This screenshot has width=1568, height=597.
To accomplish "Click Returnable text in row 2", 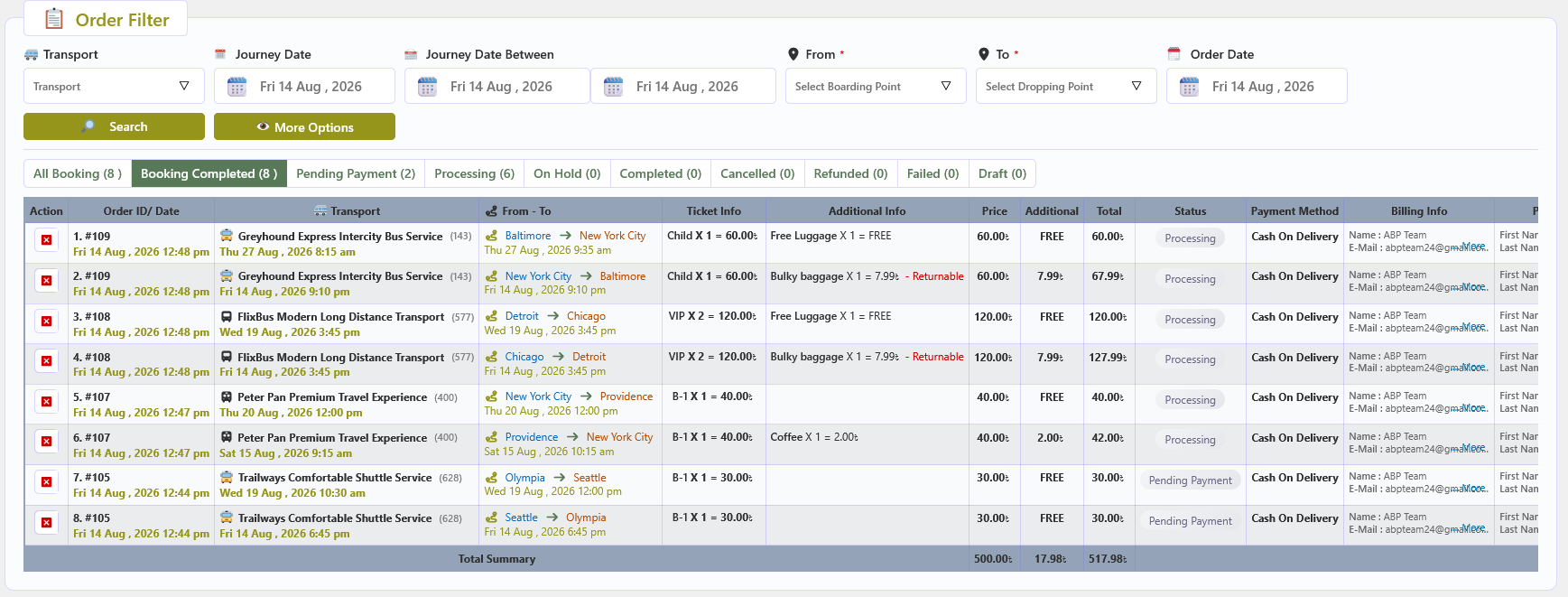I will pyautogui.click(x=938, y=276).
